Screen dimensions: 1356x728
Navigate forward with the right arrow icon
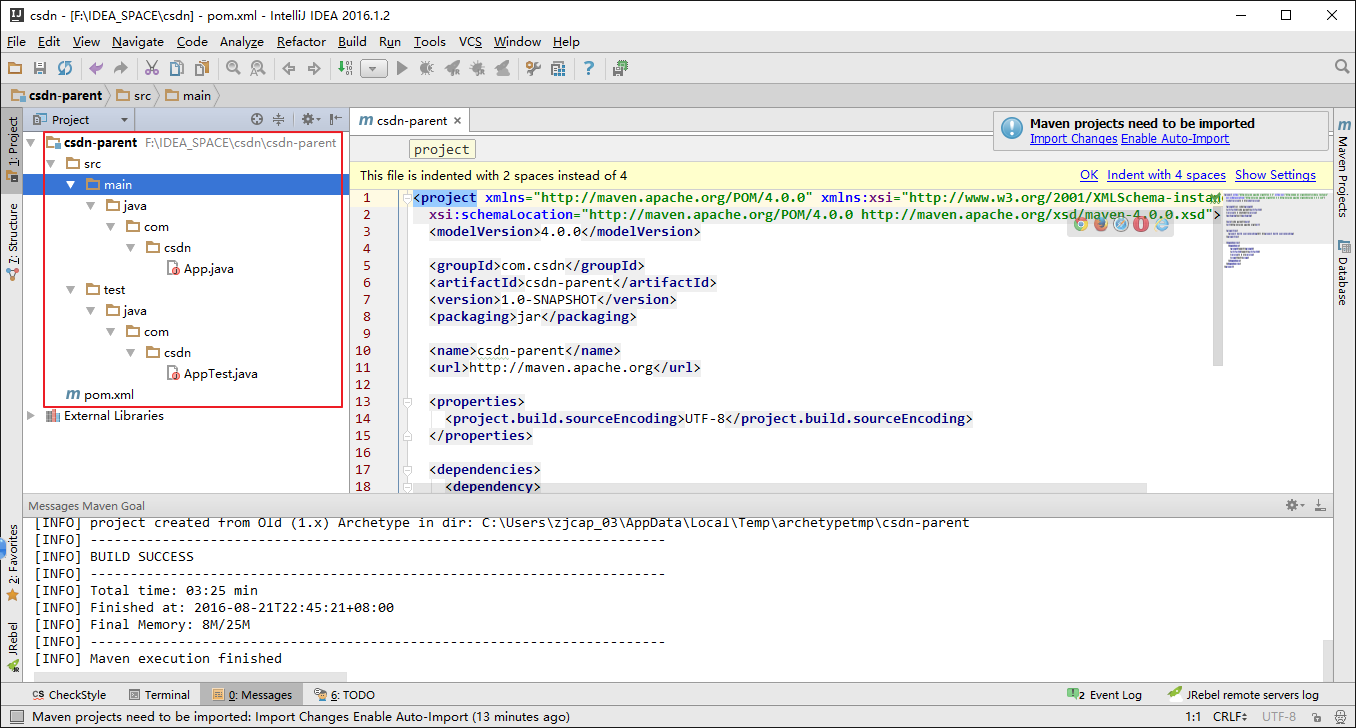(314, 68)
